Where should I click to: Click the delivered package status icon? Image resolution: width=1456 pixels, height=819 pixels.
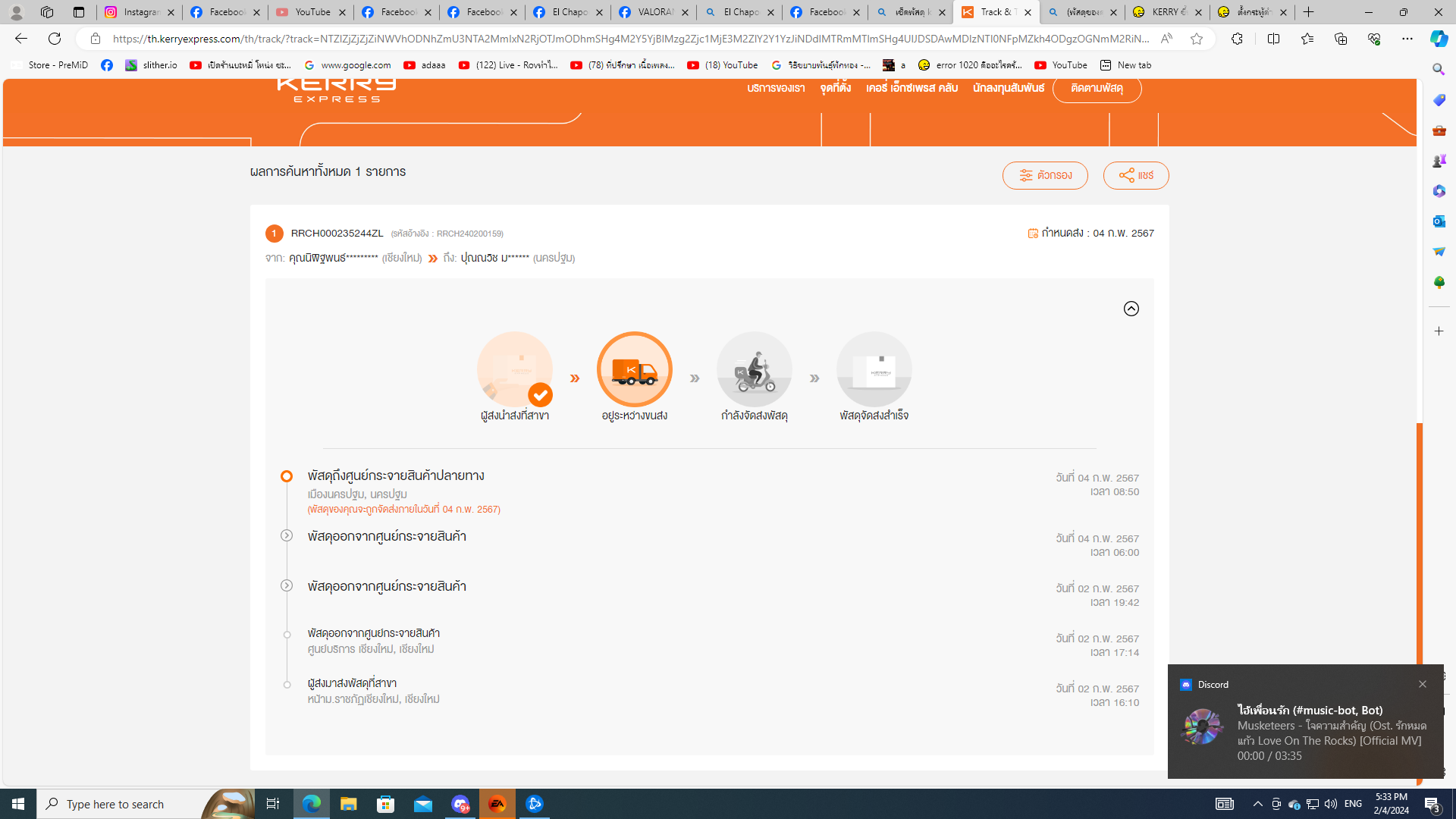click(874, 369)
